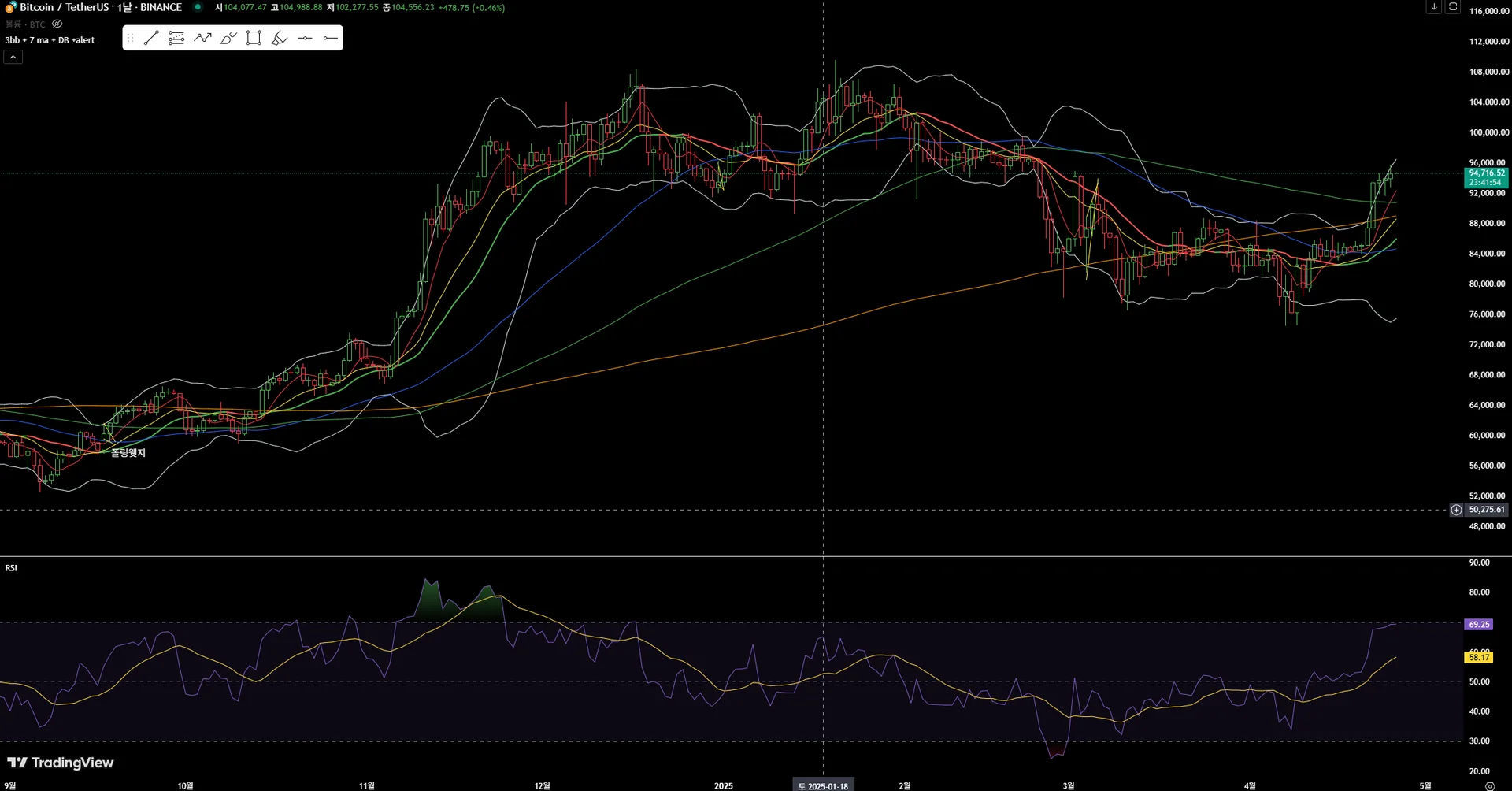The image size is (1512, 791).
Task: Click the Bitcoin / TetherUS symbol title
Action: tap(65, 7)
